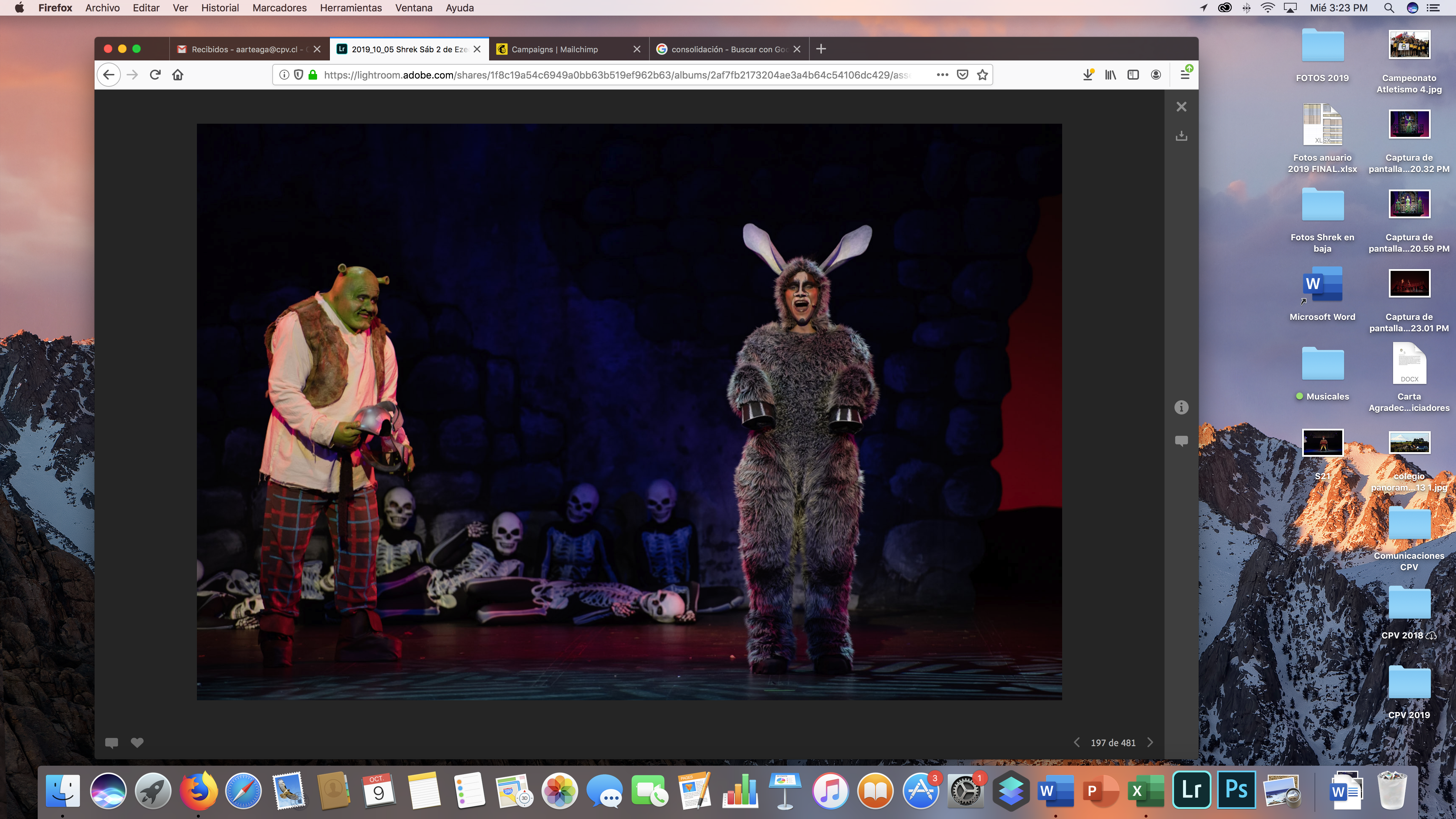
Task: Switch to consolidación Google search tab
Action: pyautogui.click(x=729, y=49)
